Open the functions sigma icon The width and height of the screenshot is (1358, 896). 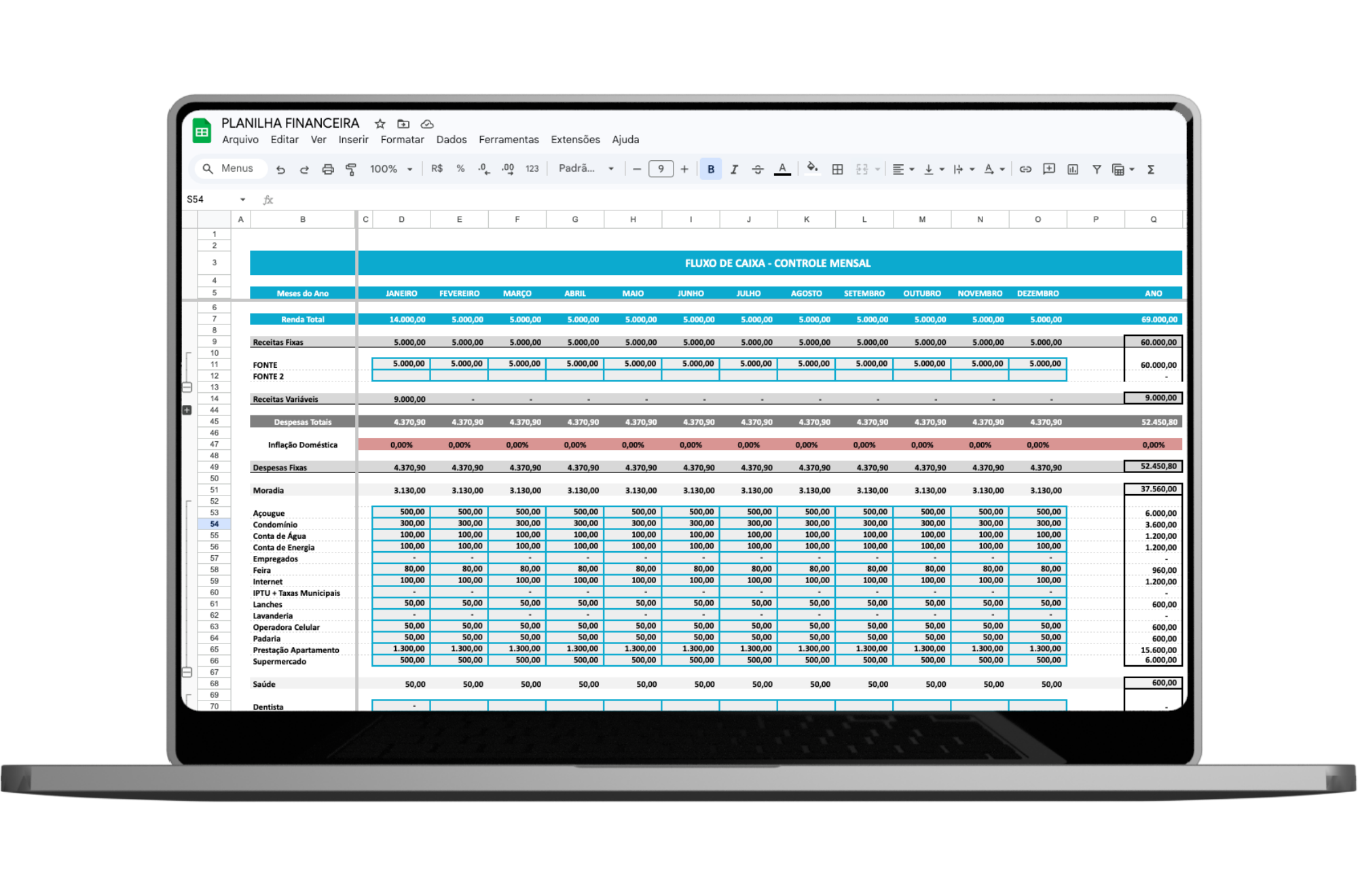pyautogui.click(x=1151, y=170)
